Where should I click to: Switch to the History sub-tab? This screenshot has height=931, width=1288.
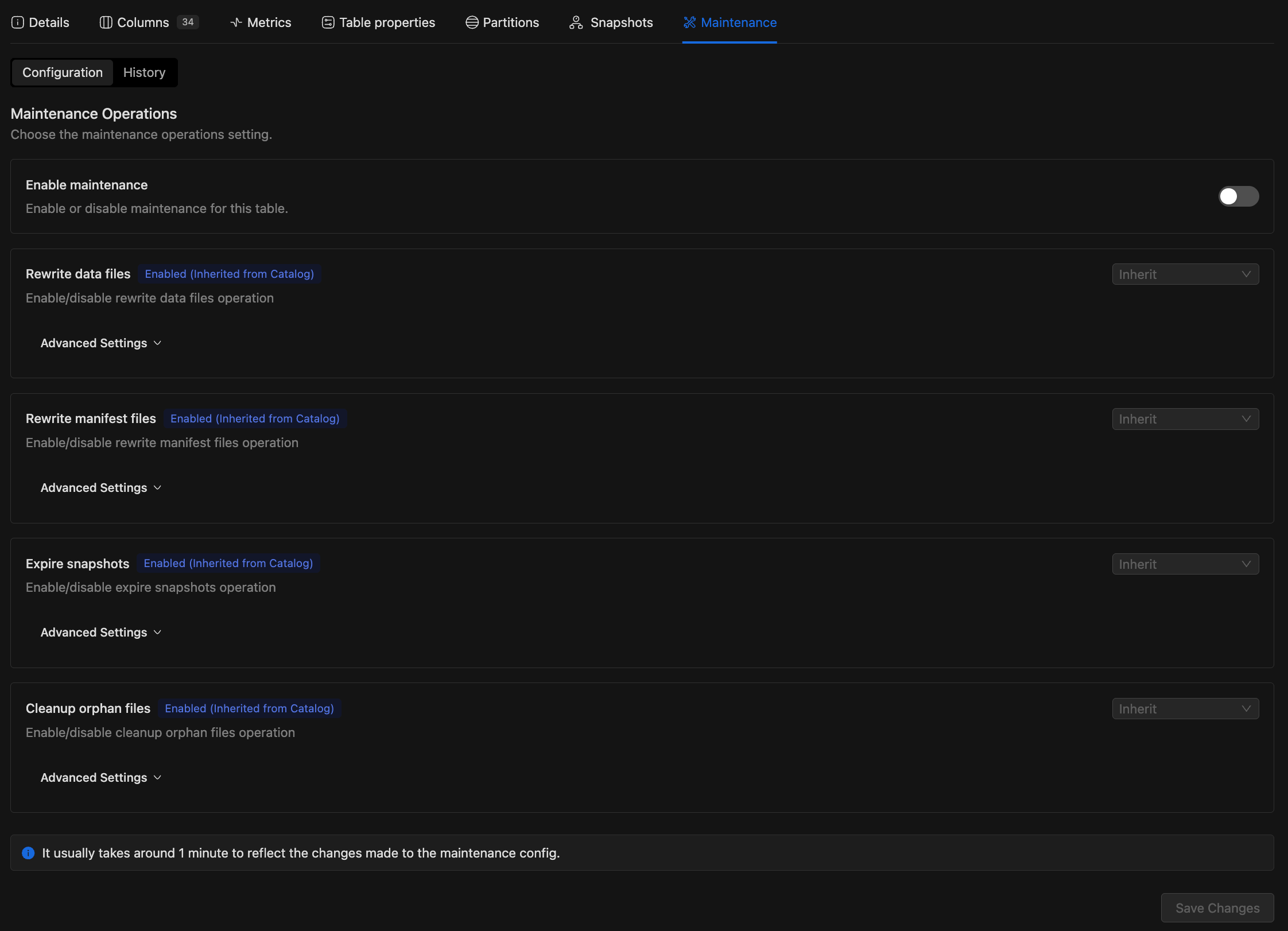pos(144,72)
